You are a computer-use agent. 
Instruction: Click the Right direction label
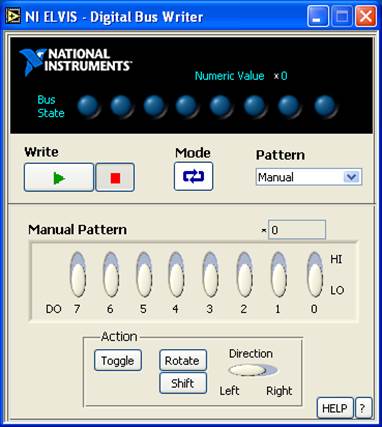pos(279,390)
